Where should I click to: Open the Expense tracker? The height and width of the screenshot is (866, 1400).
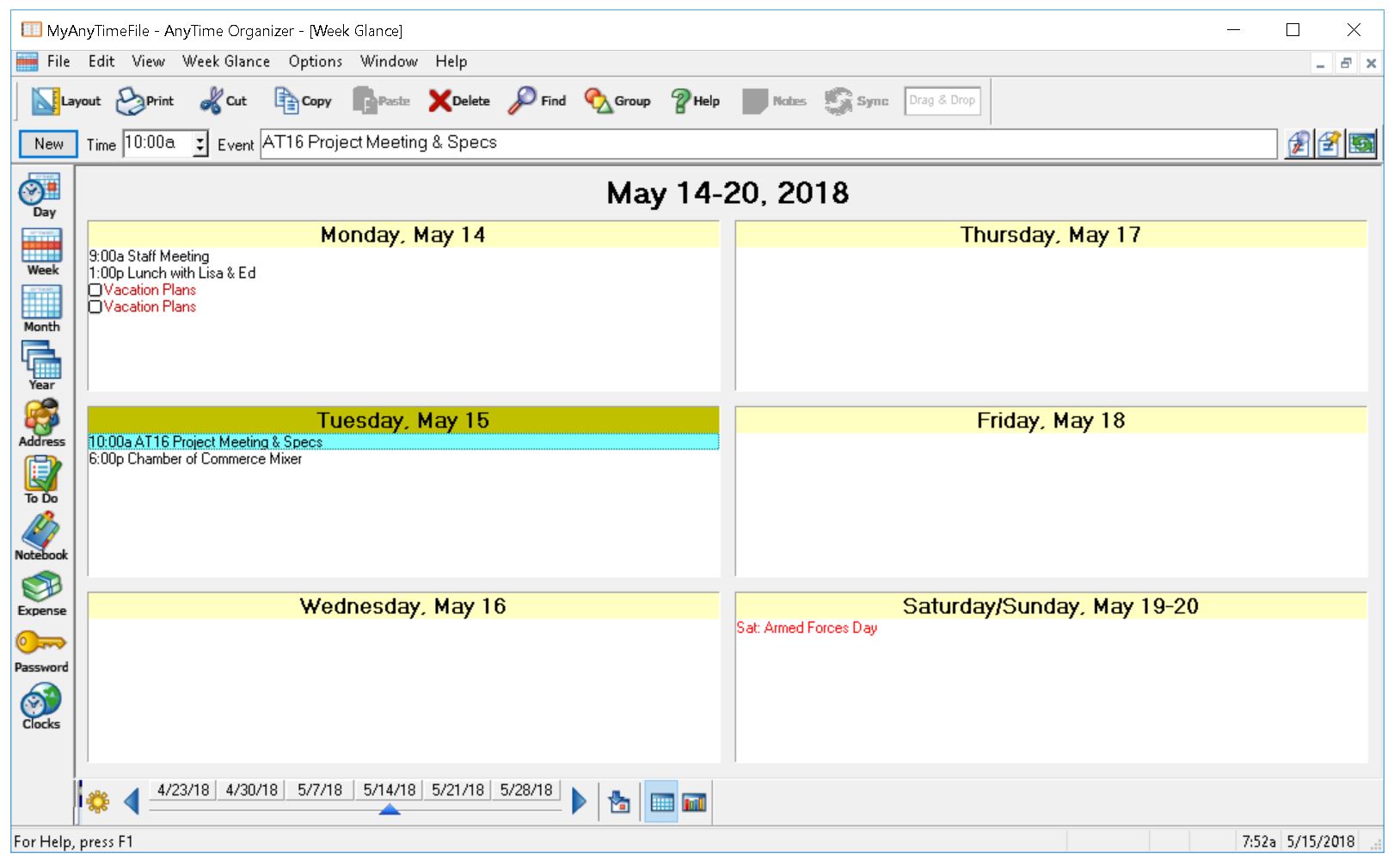point(41,592)
